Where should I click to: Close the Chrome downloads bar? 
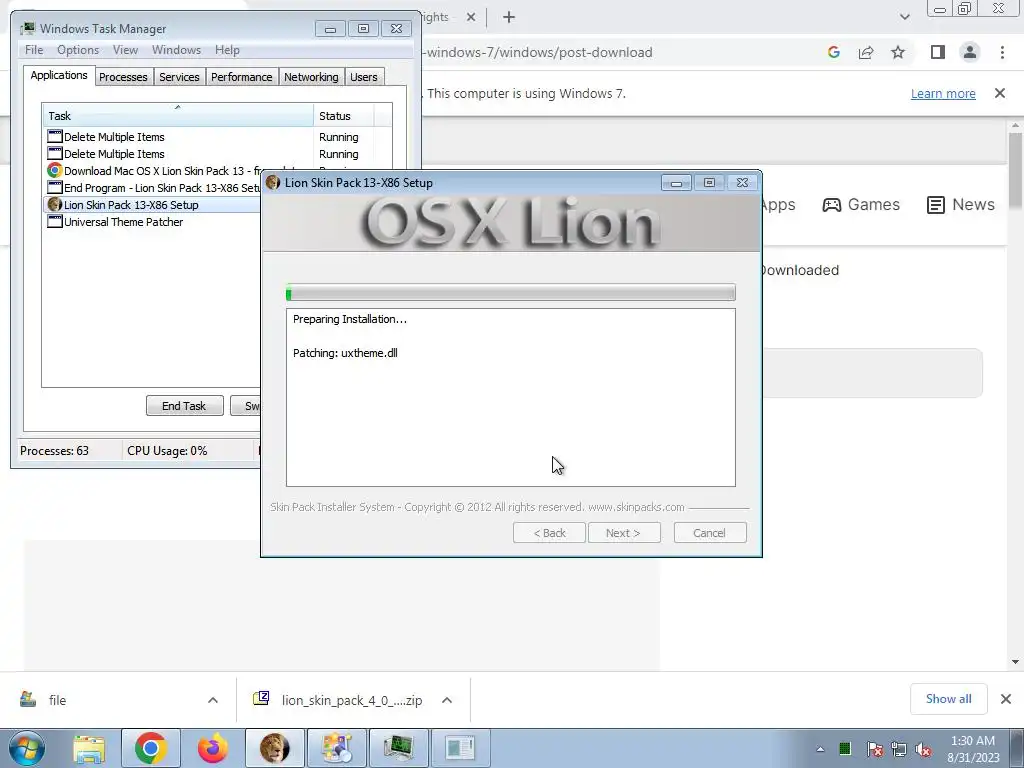pyautogui.click(x=1006, y=699)
